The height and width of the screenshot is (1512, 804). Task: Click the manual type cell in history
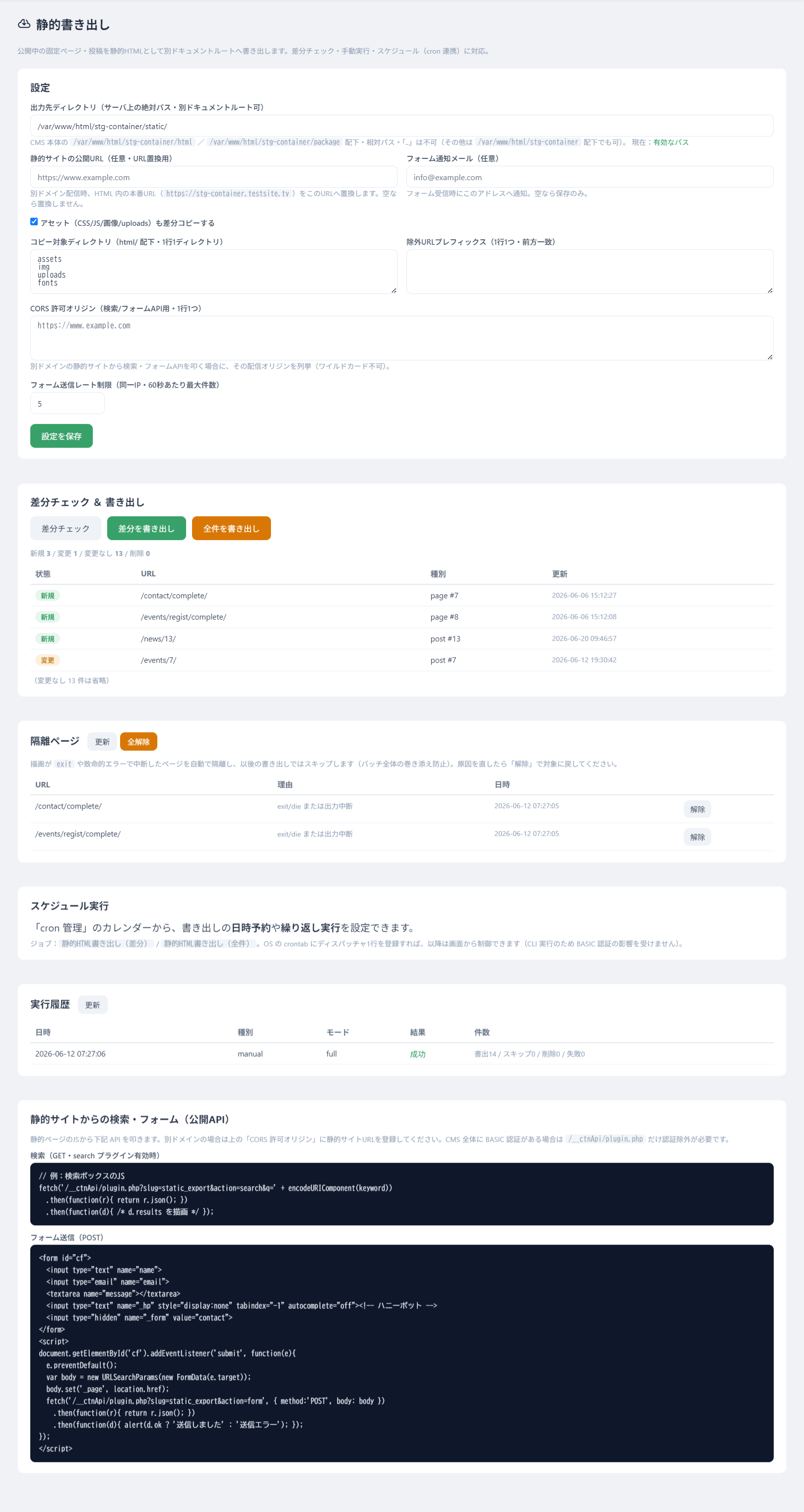pos(250,1054)
